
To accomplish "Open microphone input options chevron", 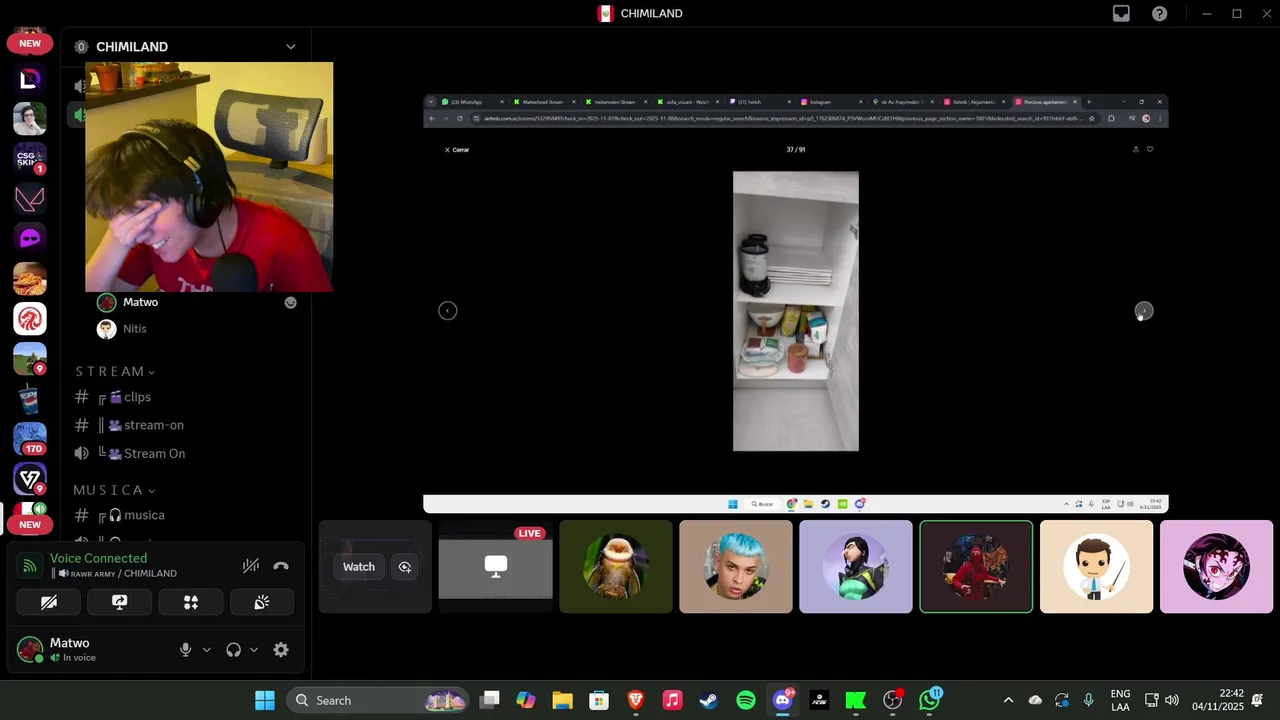I will (x=207, y=650).
